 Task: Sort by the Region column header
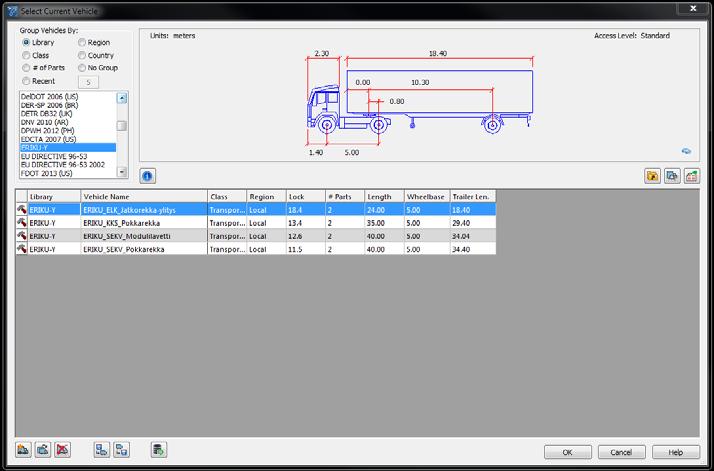tap(266, 197)
